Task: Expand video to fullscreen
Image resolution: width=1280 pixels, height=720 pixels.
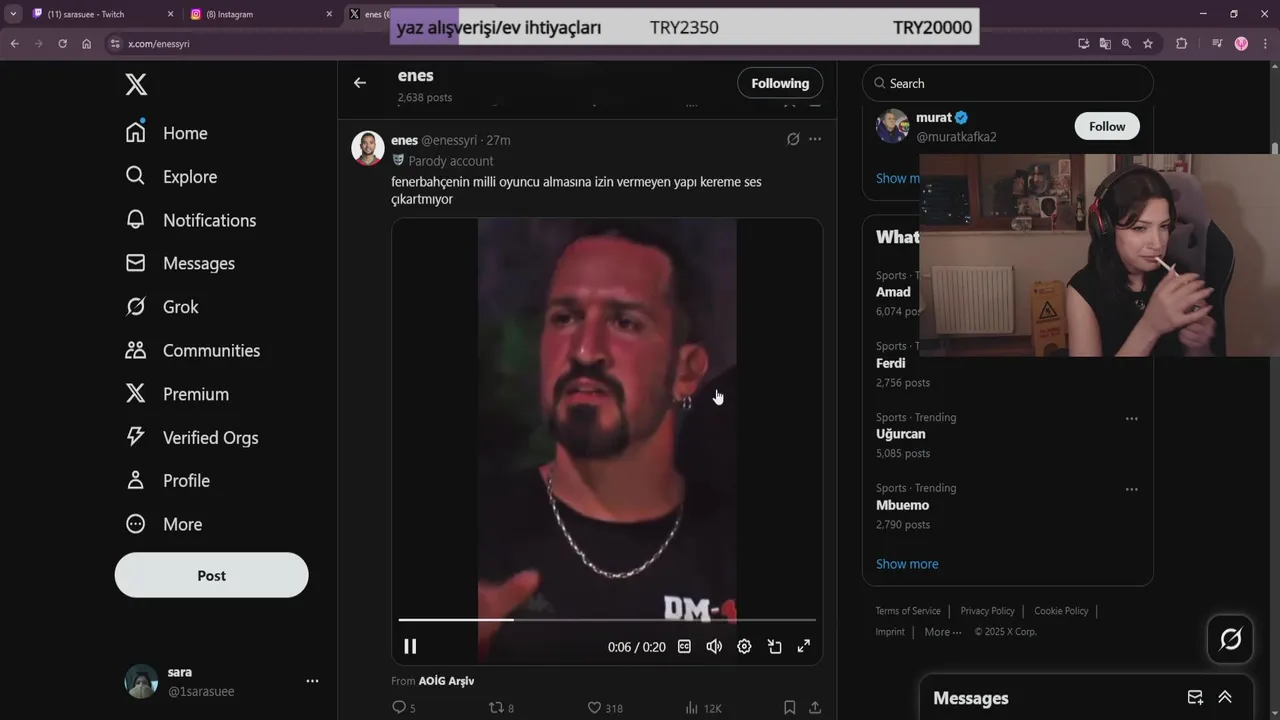Action: click(804, 647)
